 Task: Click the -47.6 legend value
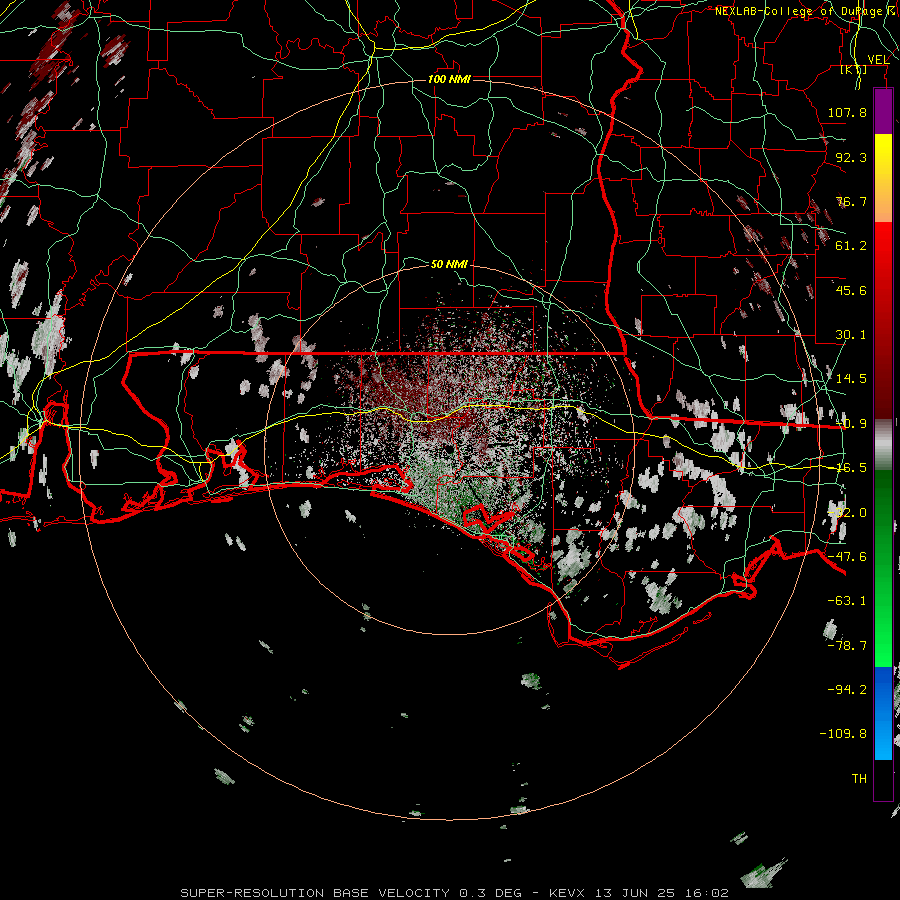[x=847, y=557]
